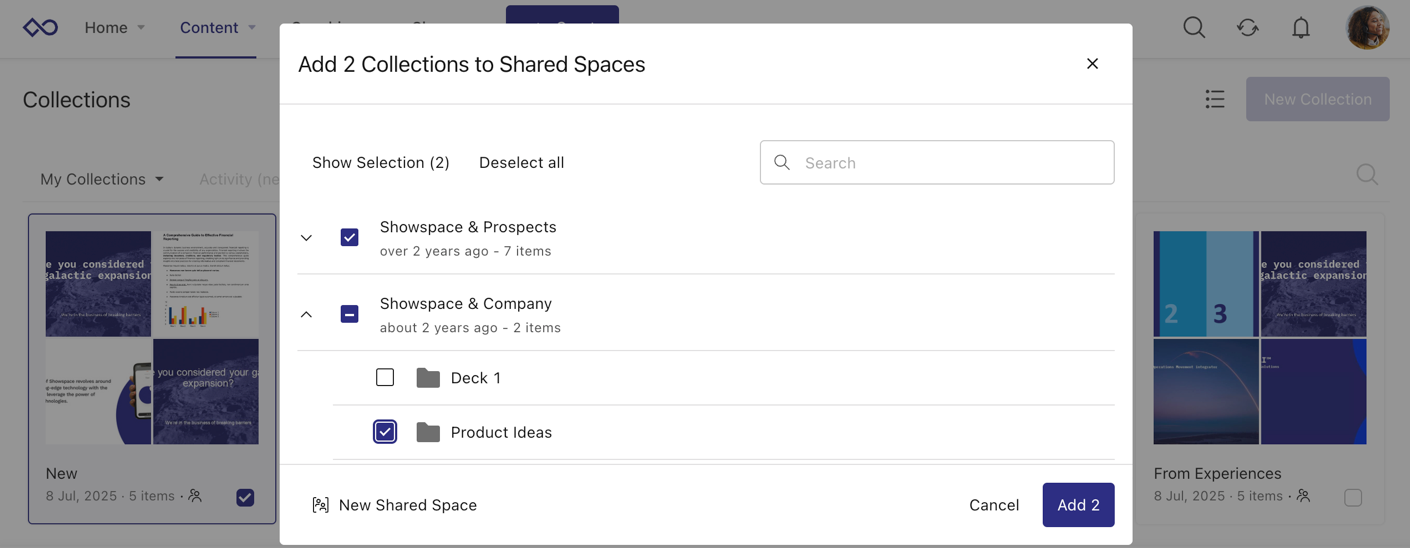Switch Collections page to list view icon
This screenshot has width=1410, height=548.
pos(1215,99)
